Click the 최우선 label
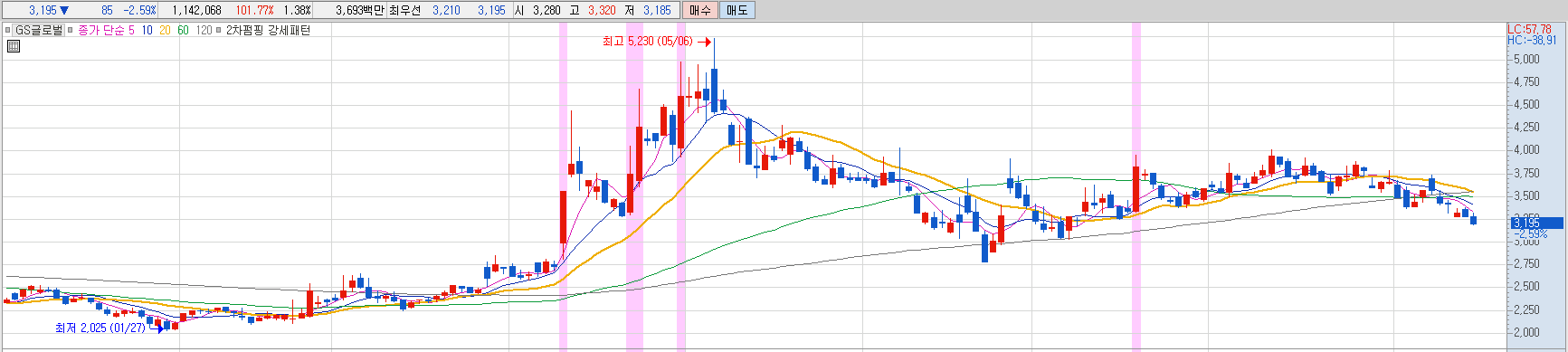 tap(406, 10)
